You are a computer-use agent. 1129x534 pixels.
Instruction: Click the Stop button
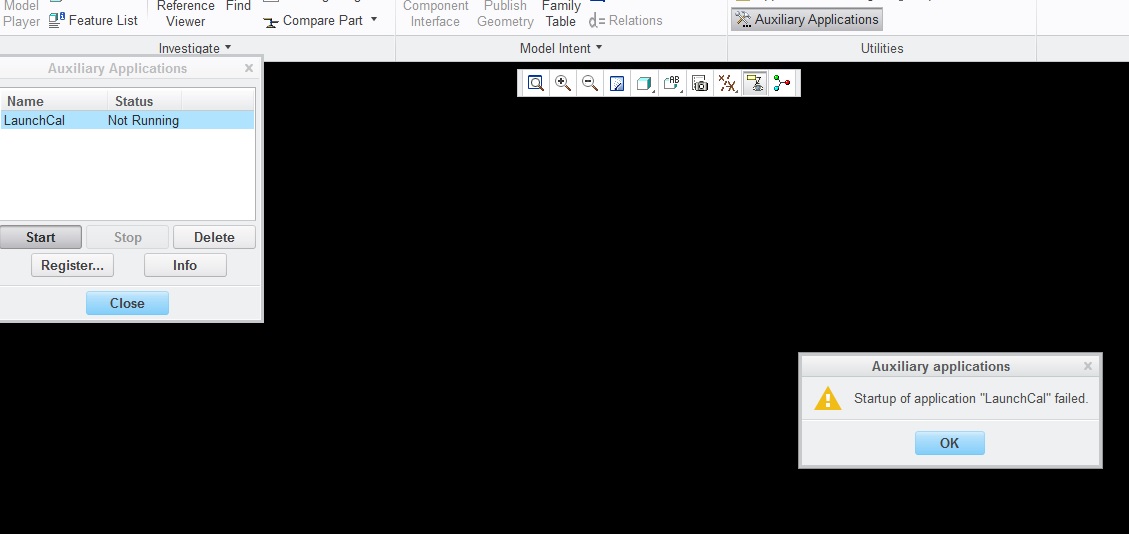pyautogui.click(x=127, y=237)
